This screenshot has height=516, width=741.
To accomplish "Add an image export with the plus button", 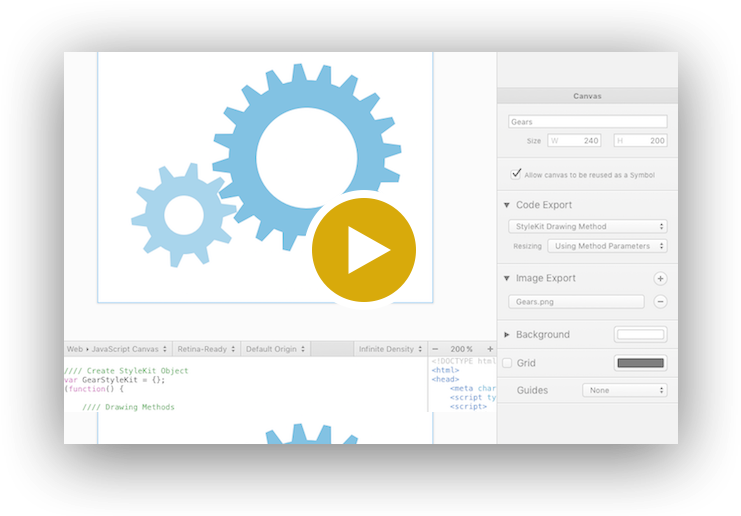I will point(660,279).
